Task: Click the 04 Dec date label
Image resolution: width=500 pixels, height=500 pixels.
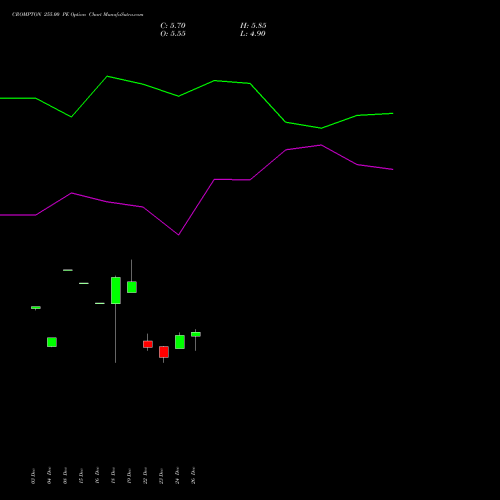Action: pos(49,476)
